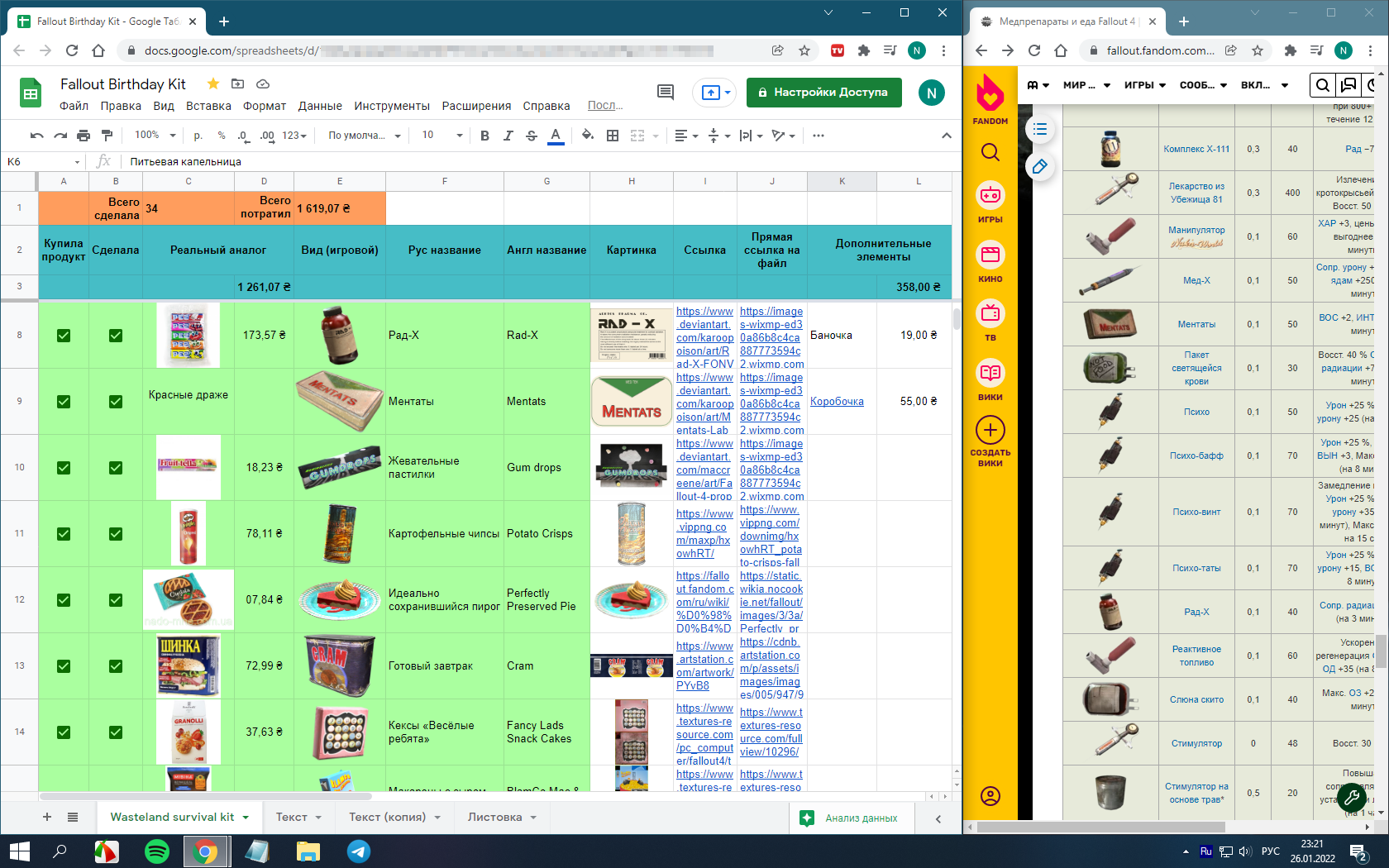Uncheck Купила продукт for Рад-Х row
The height and width of the screenshot is (868, 1389).
64,336
